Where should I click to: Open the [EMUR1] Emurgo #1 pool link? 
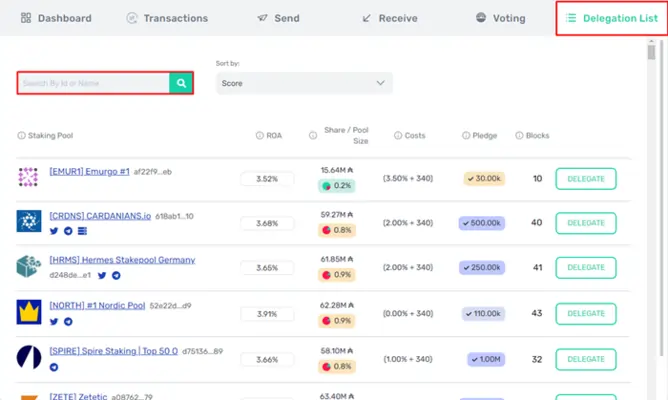89,172
